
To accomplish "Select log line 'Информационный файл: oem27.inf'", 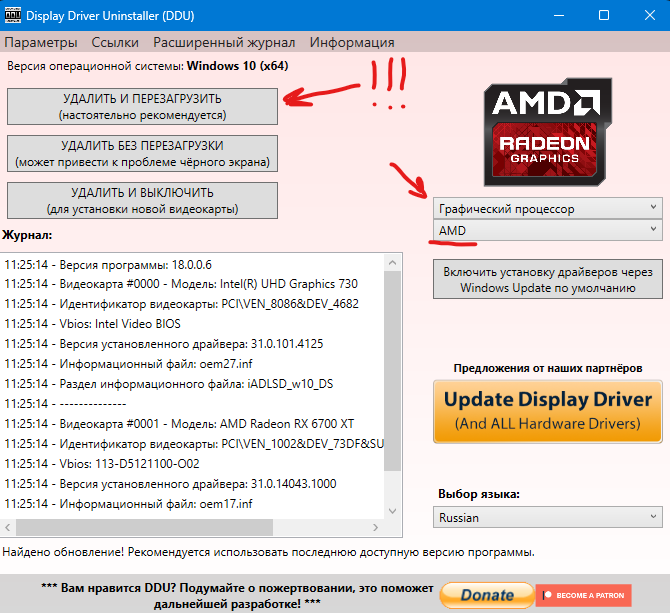I will 128,364.
